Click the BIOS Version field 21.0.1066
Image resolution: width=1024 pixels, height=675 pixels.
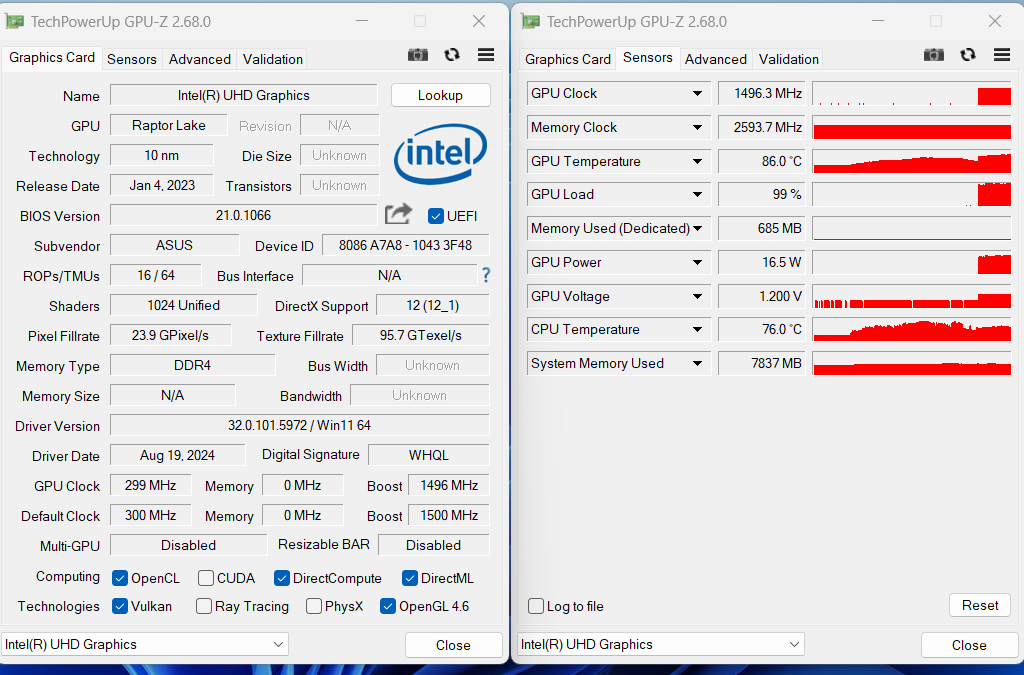244,215
